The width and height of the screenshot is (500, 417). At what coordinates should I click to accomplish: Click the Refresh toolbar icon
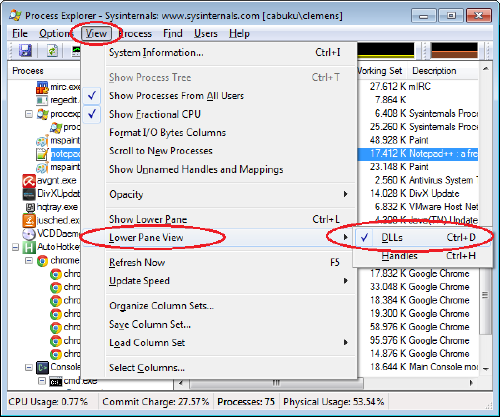[x=52, y=51]
